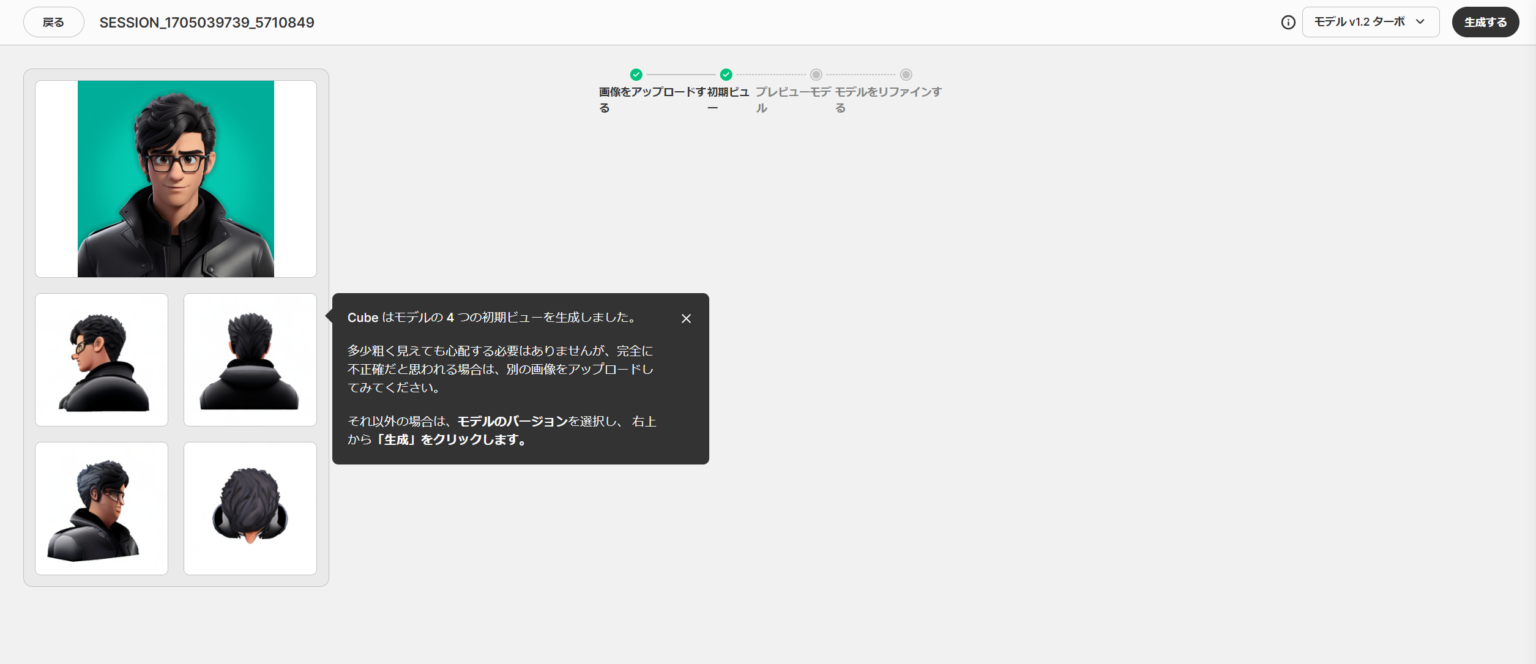Close the Cube initial views tooltip
This screenshot has height=664, width=1536.
click(x=686, y=318)
